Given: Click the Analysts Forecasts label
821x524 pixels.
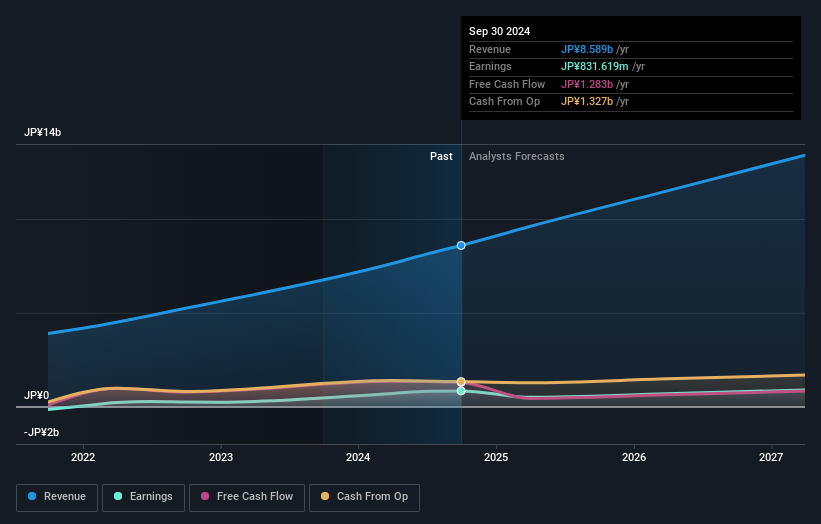Looking at the screenshot, I should tap(517, 157).
